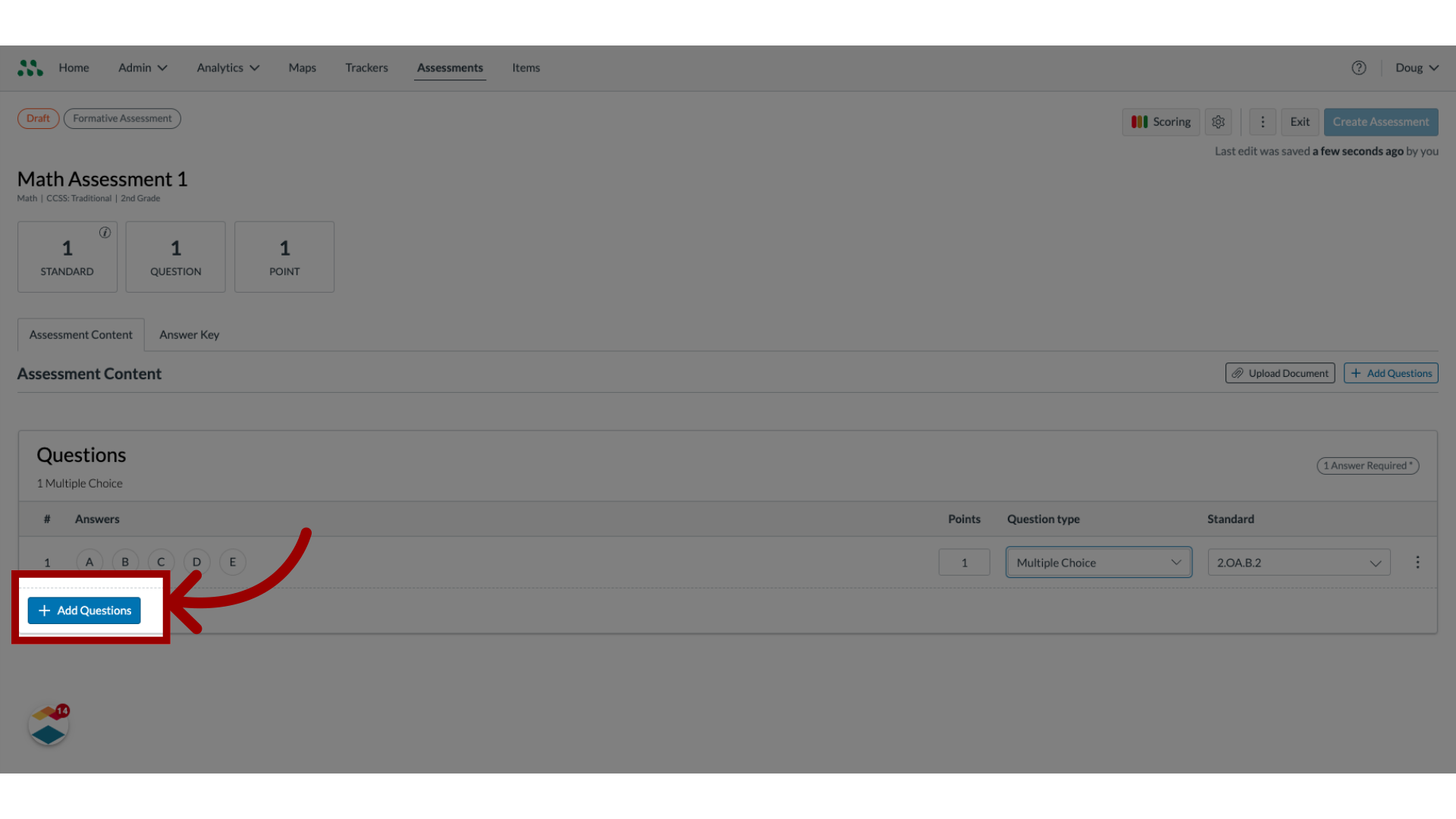Toggle the Formative Assessment badge
Screen dimensions: 1456x819
(122, 118)
